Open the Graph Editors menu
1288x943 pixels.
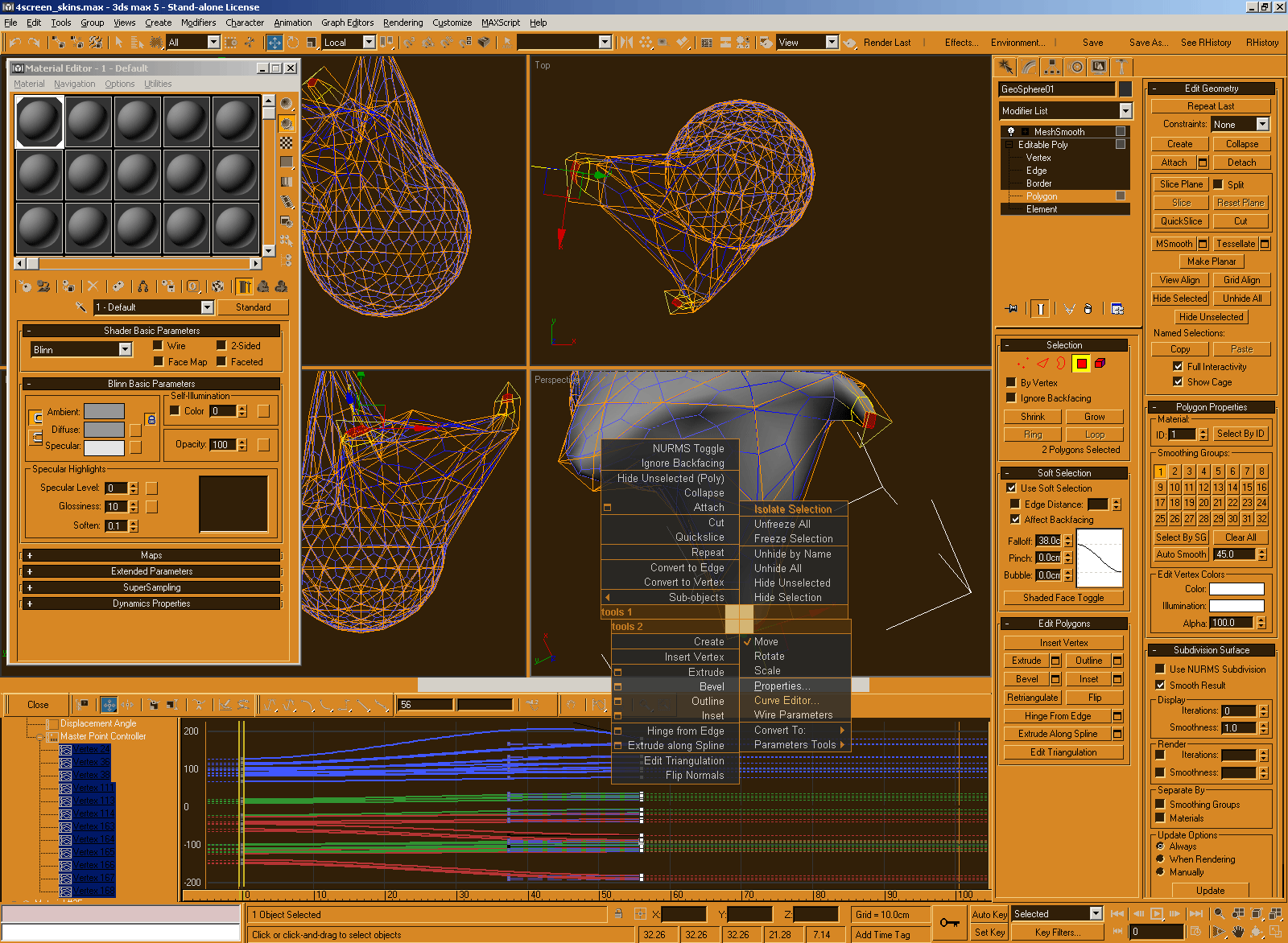pos(347,23)
